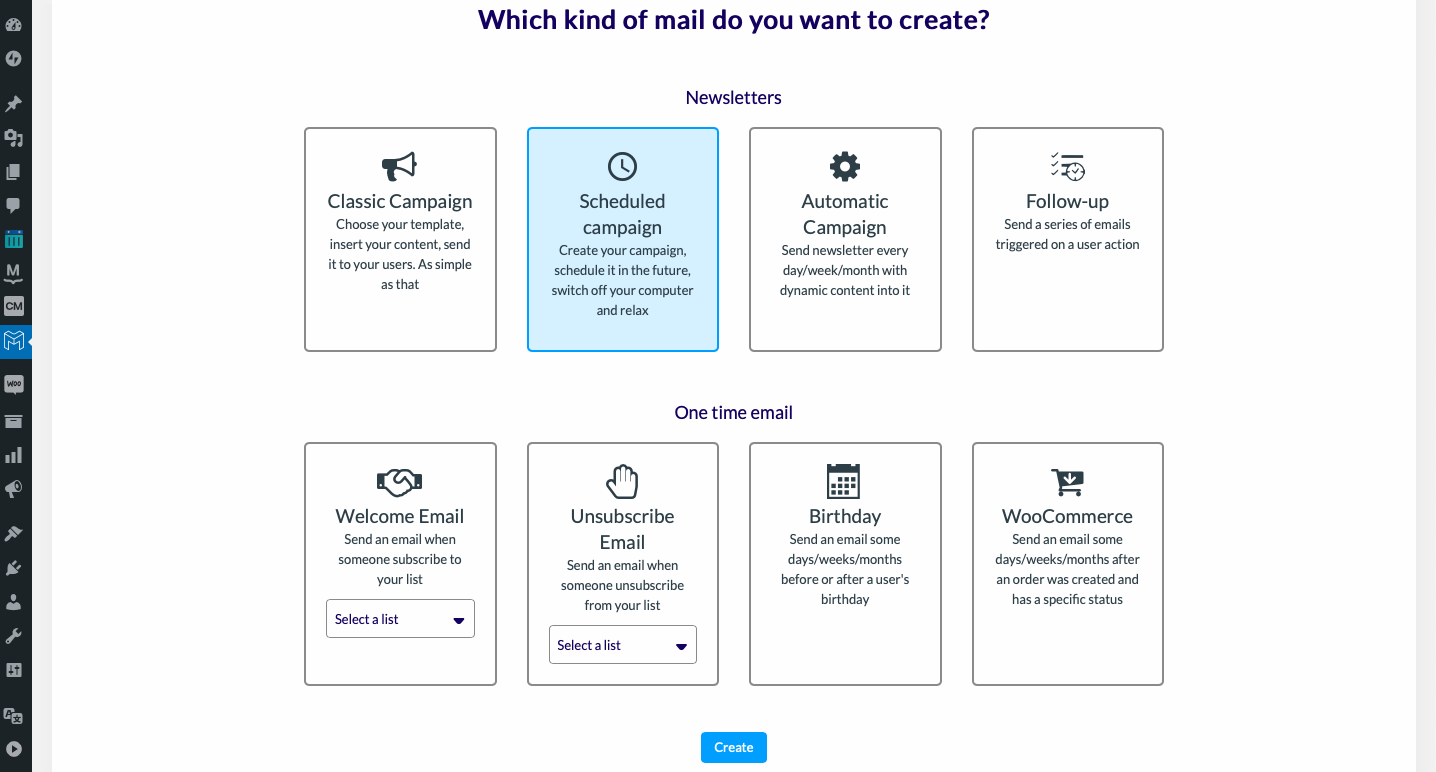The height and width of the screenshot is (772, 1436).
Task: Open Marketing megaphone sidebar icon
Action: point(14,489)
